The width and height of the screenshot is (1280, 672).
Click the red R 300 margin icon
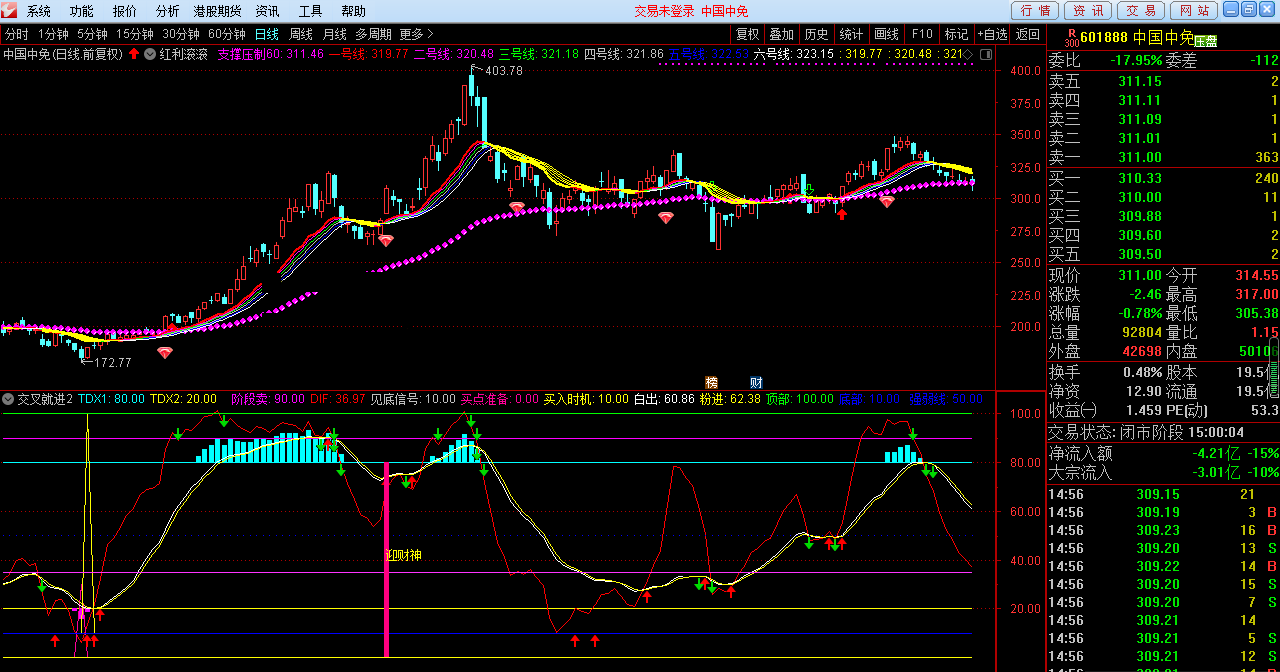1071,38
